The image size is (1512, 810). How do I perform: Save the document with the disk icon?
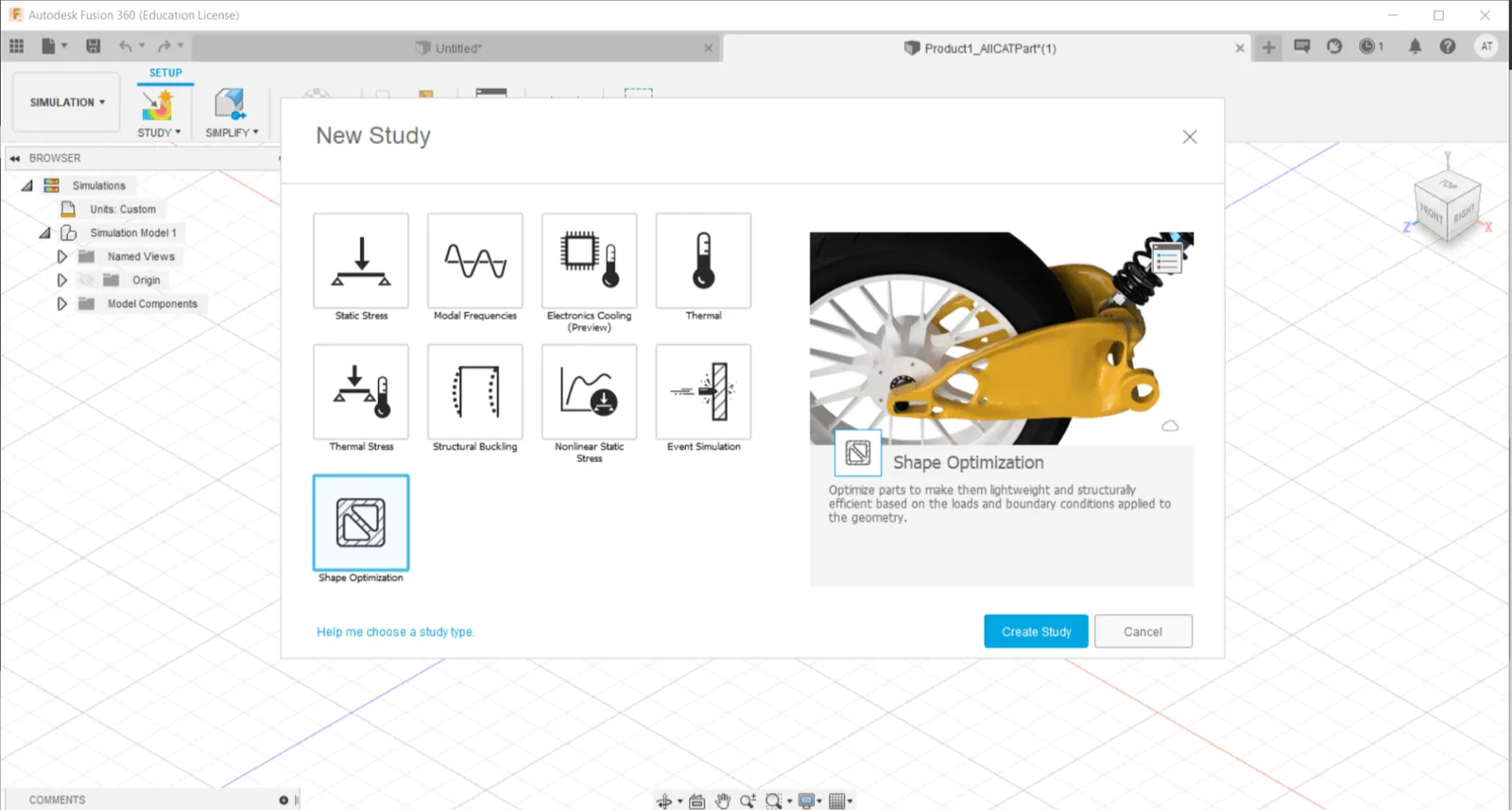(93, 46)
